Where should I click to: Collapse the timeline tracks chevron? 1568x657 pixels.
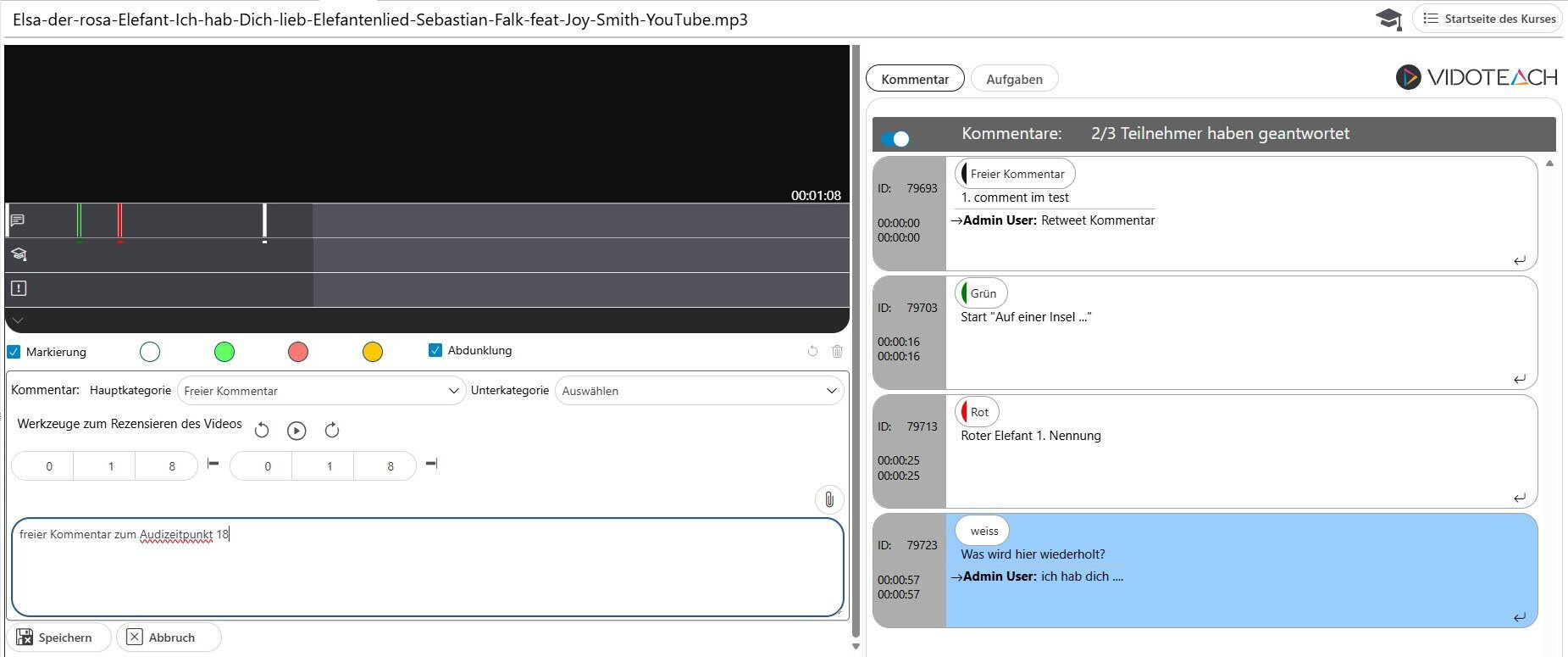click(x=18, y=320)
